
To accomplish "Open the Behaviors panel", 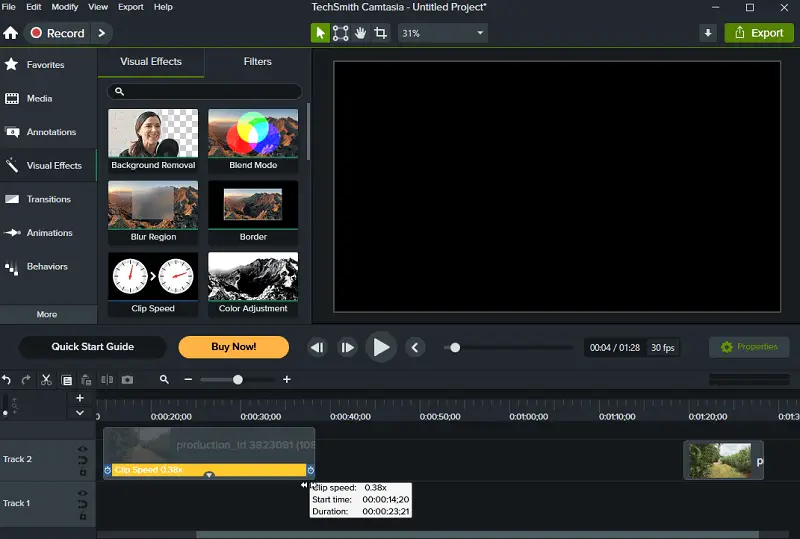I will (48, 266).
